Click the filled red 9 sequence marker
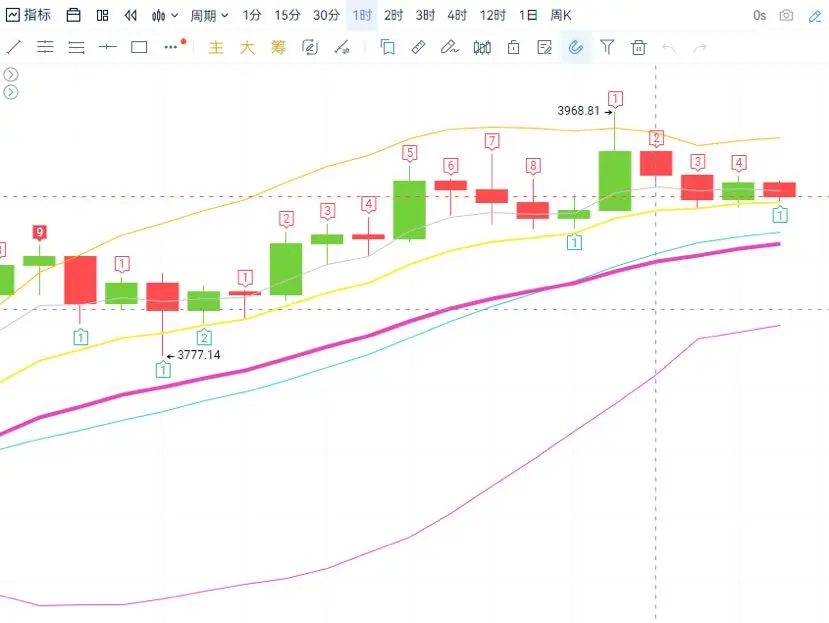This screenshot has width=829, height=623. click(39, 233)
